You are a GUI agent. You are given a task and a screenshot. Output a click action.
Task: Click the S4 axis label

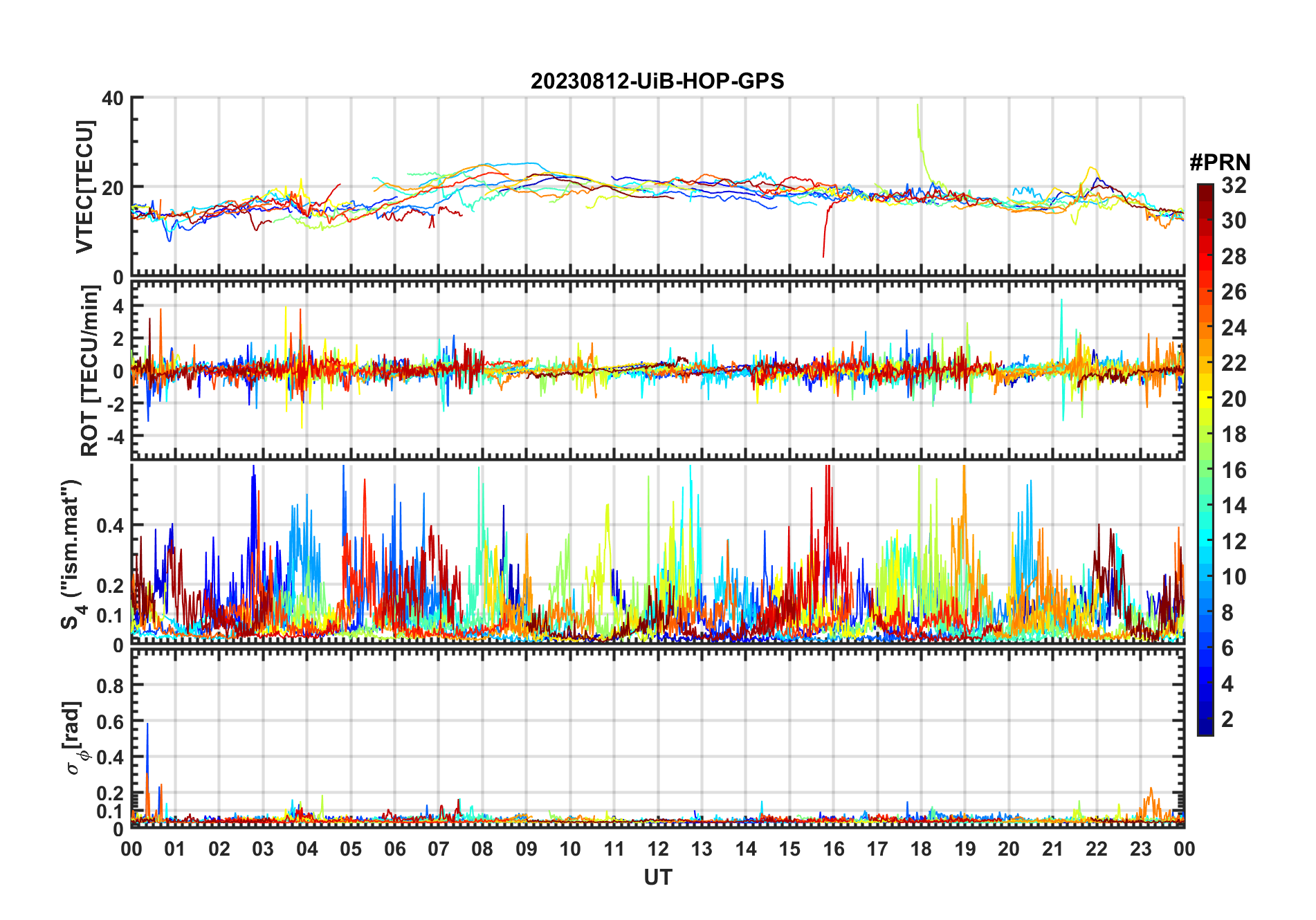[72, 554]
